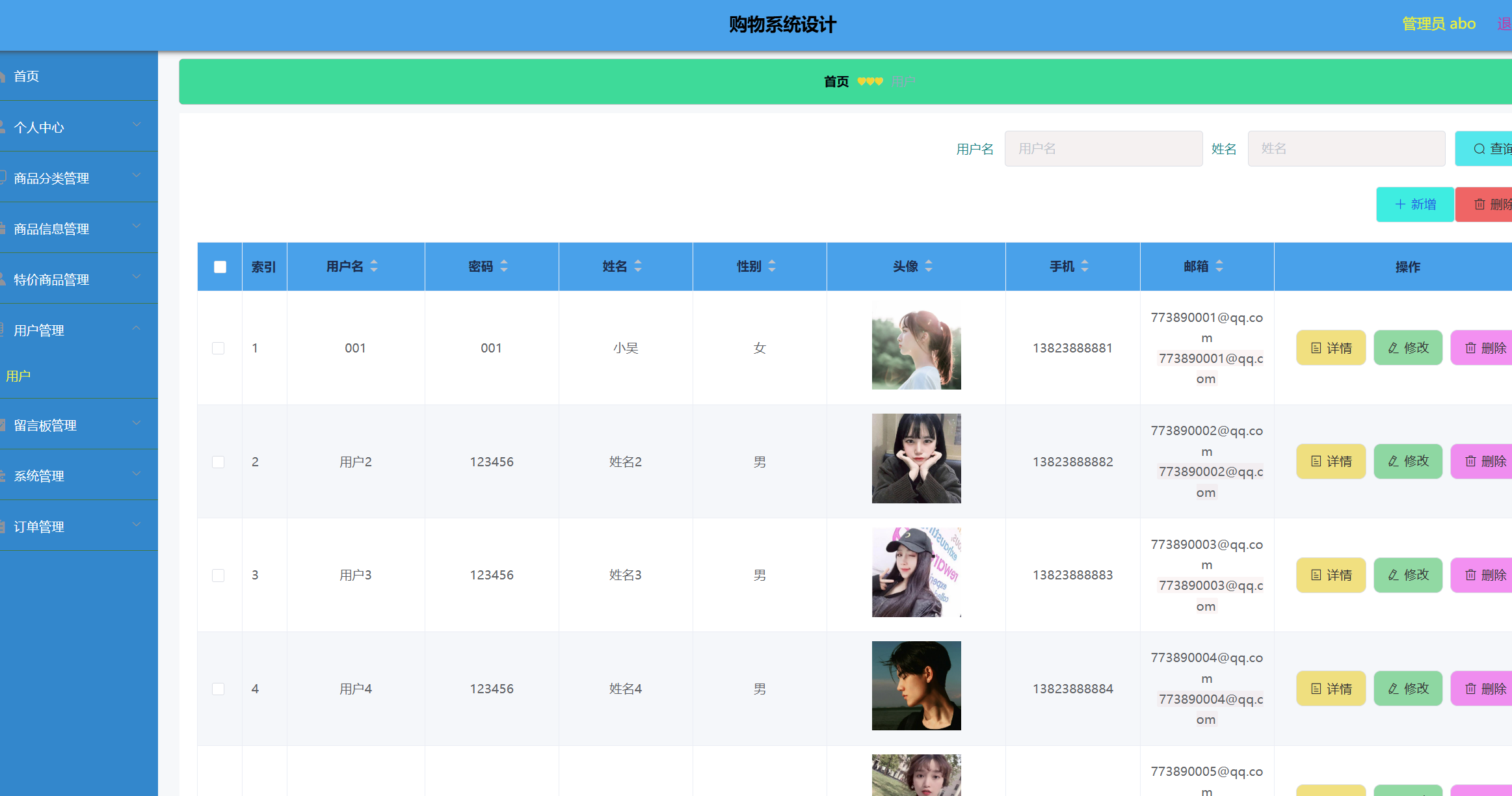Viewport: 1512px width, 796px height.
Task: Check the row checkbox for user 001
Action: (219, 348)
